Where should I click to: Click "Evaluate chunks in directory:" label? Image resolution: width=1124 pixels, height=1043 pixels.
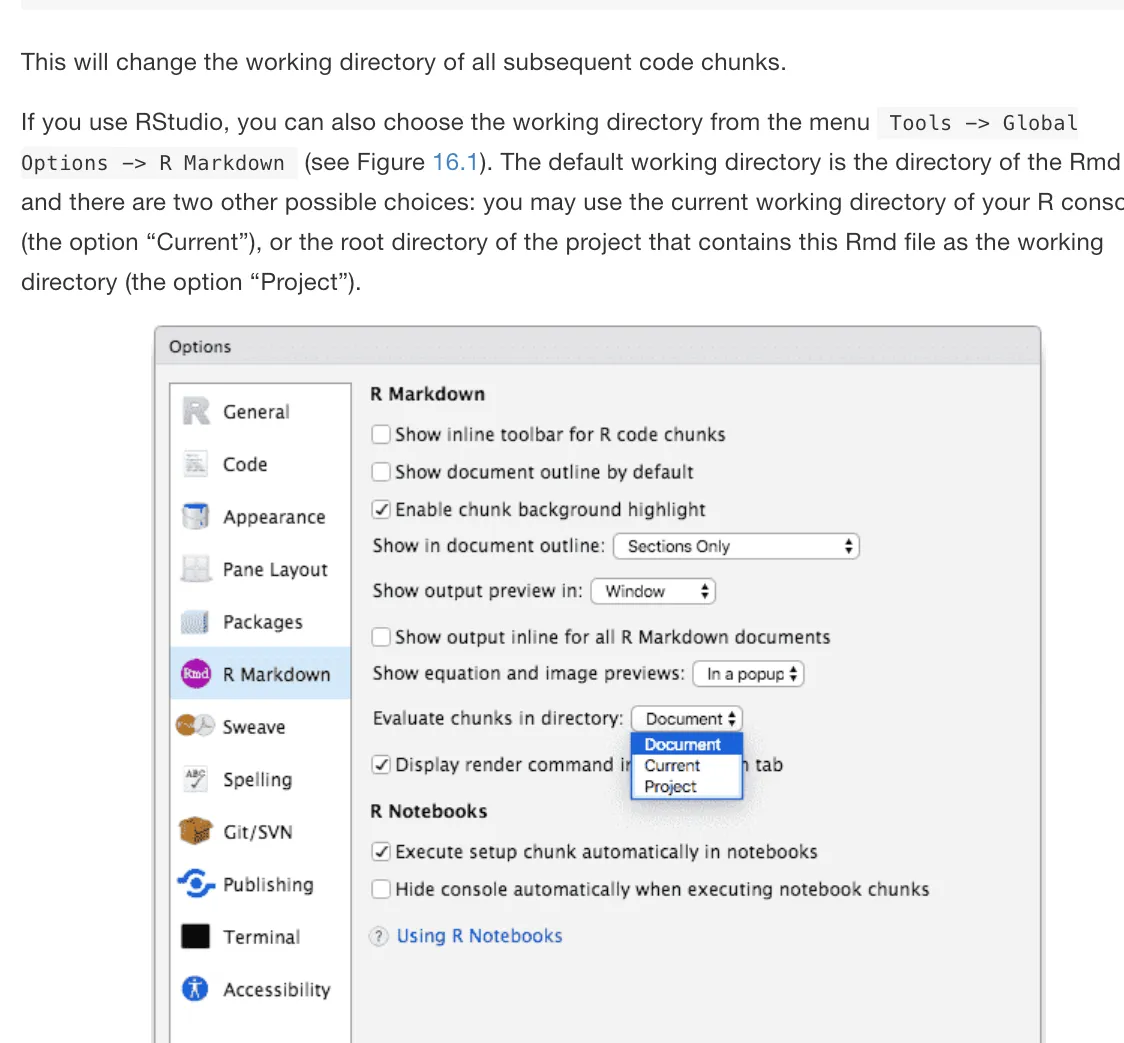497,718
